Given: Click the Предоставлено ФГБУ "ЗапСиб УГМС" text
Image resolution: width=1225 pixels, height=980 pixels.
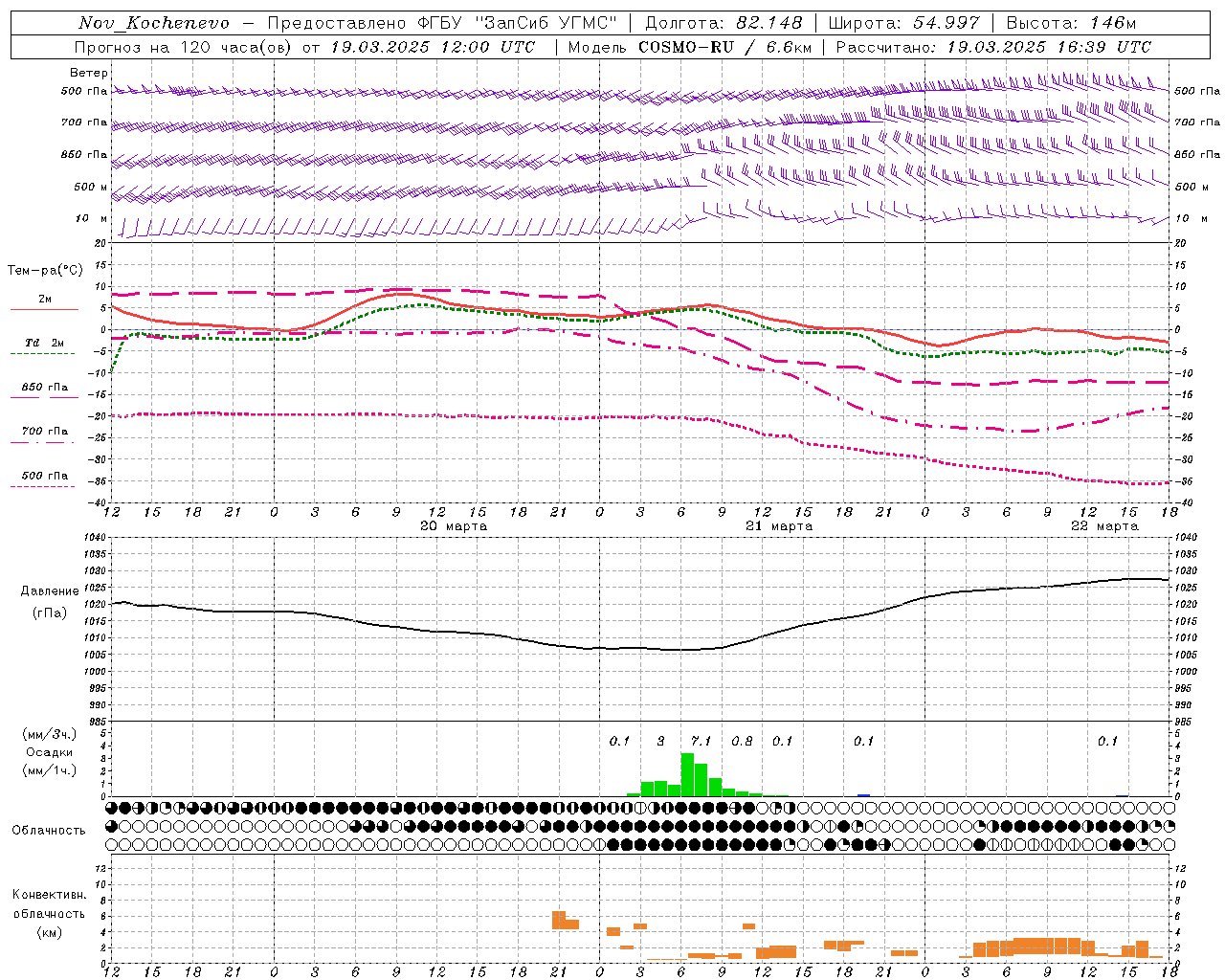Looking at the screenshot, I should (x=441, y=23).
